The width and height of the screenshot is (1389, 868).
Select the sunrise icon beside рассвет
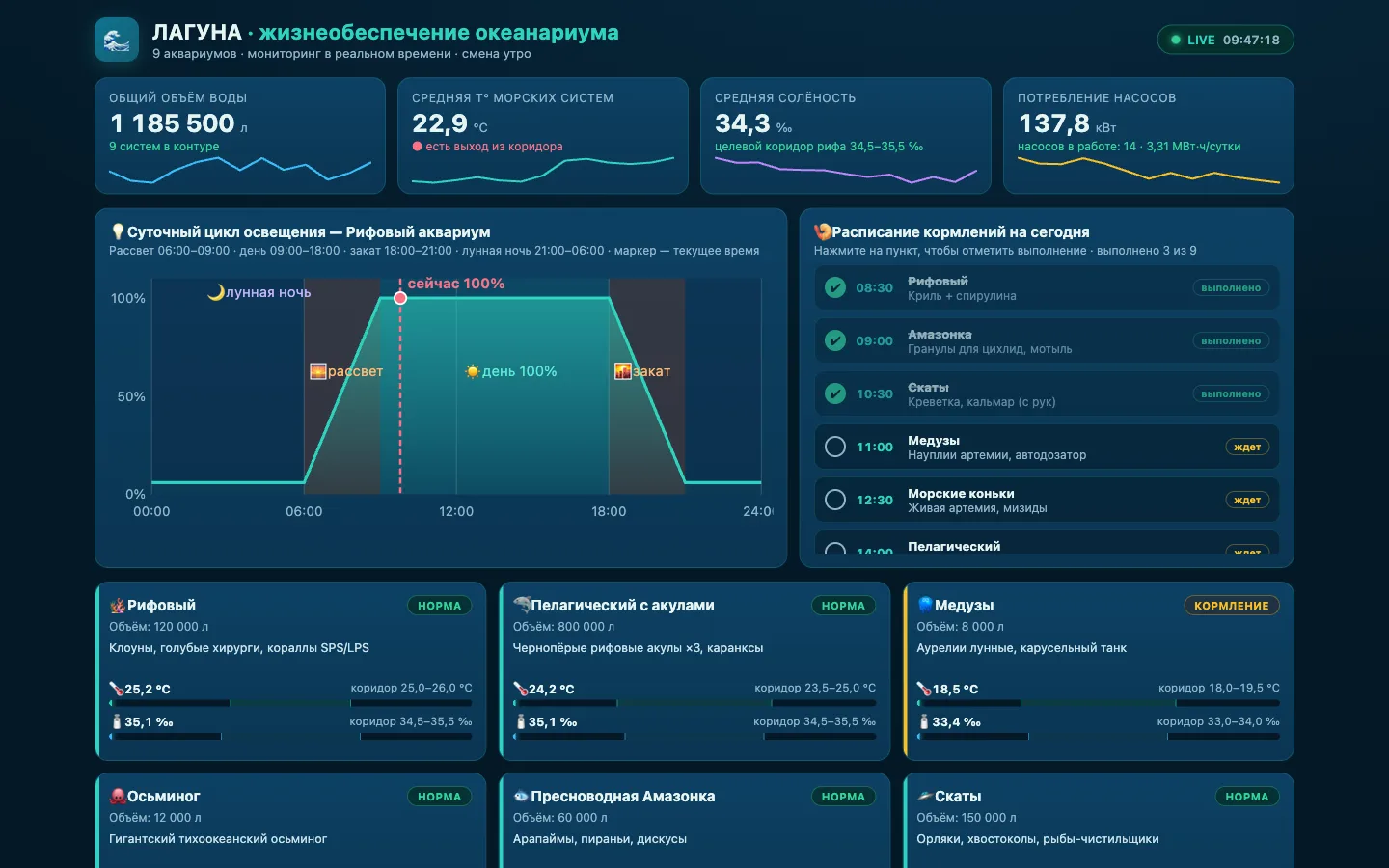318,371
